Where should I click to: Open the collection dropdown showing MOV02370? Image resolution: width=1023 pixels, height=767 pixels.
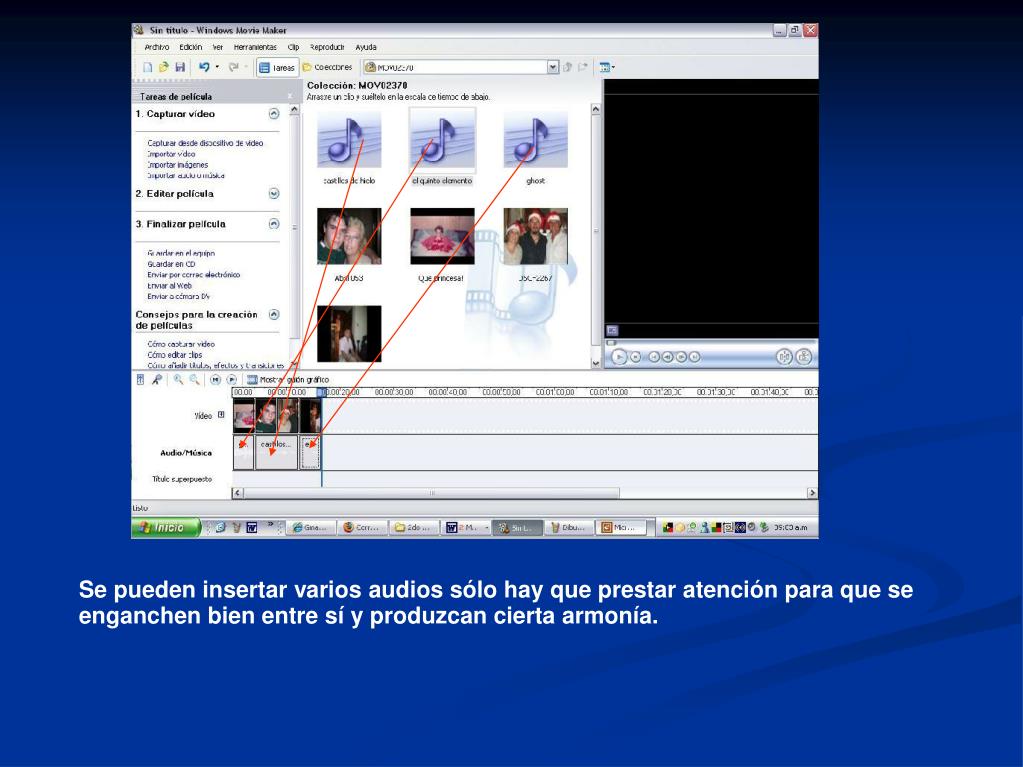click(553, 68)
